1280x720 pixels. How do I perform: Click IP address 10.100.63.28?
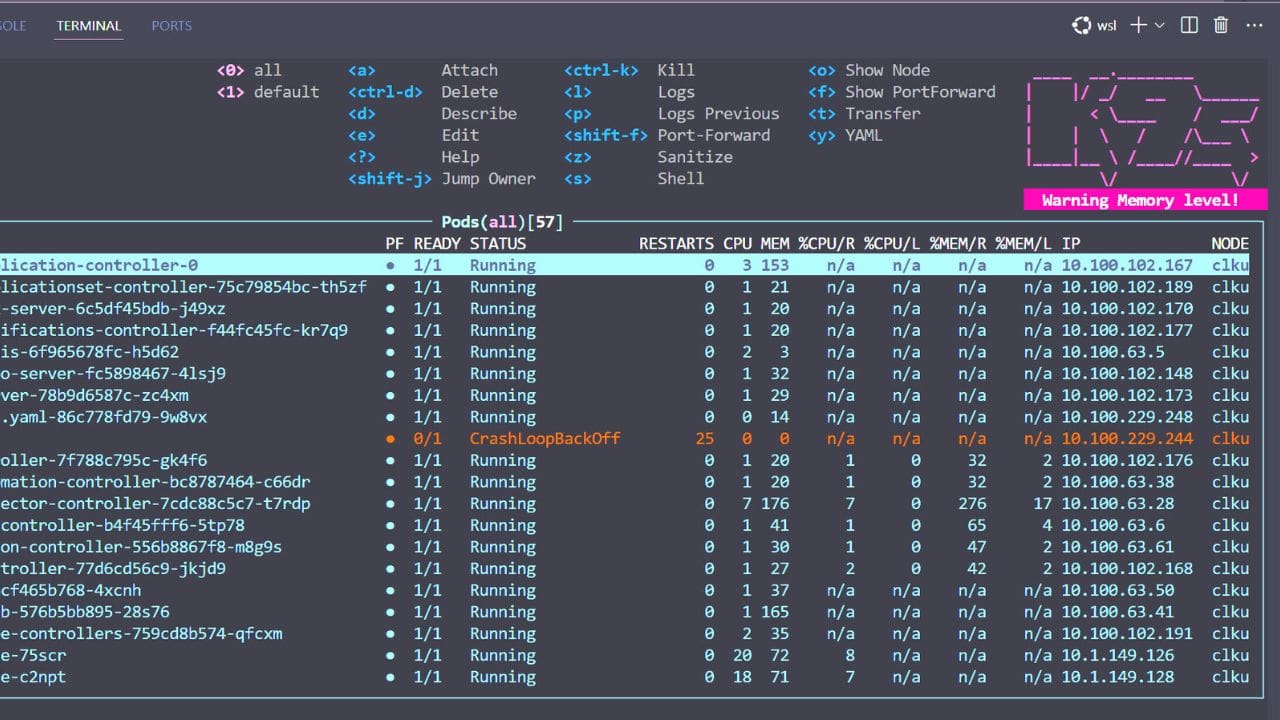coord(1117,504)
